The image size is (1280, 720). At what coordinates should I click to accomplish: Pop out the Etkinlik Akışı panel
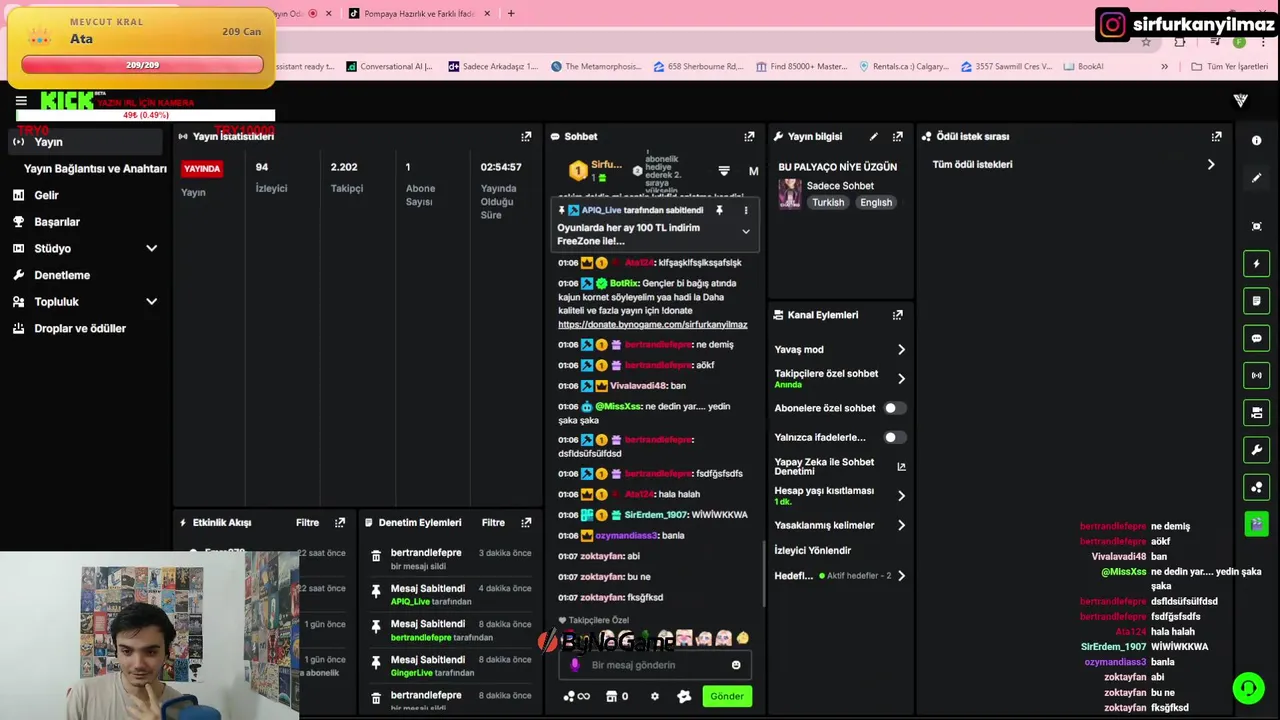340,522
